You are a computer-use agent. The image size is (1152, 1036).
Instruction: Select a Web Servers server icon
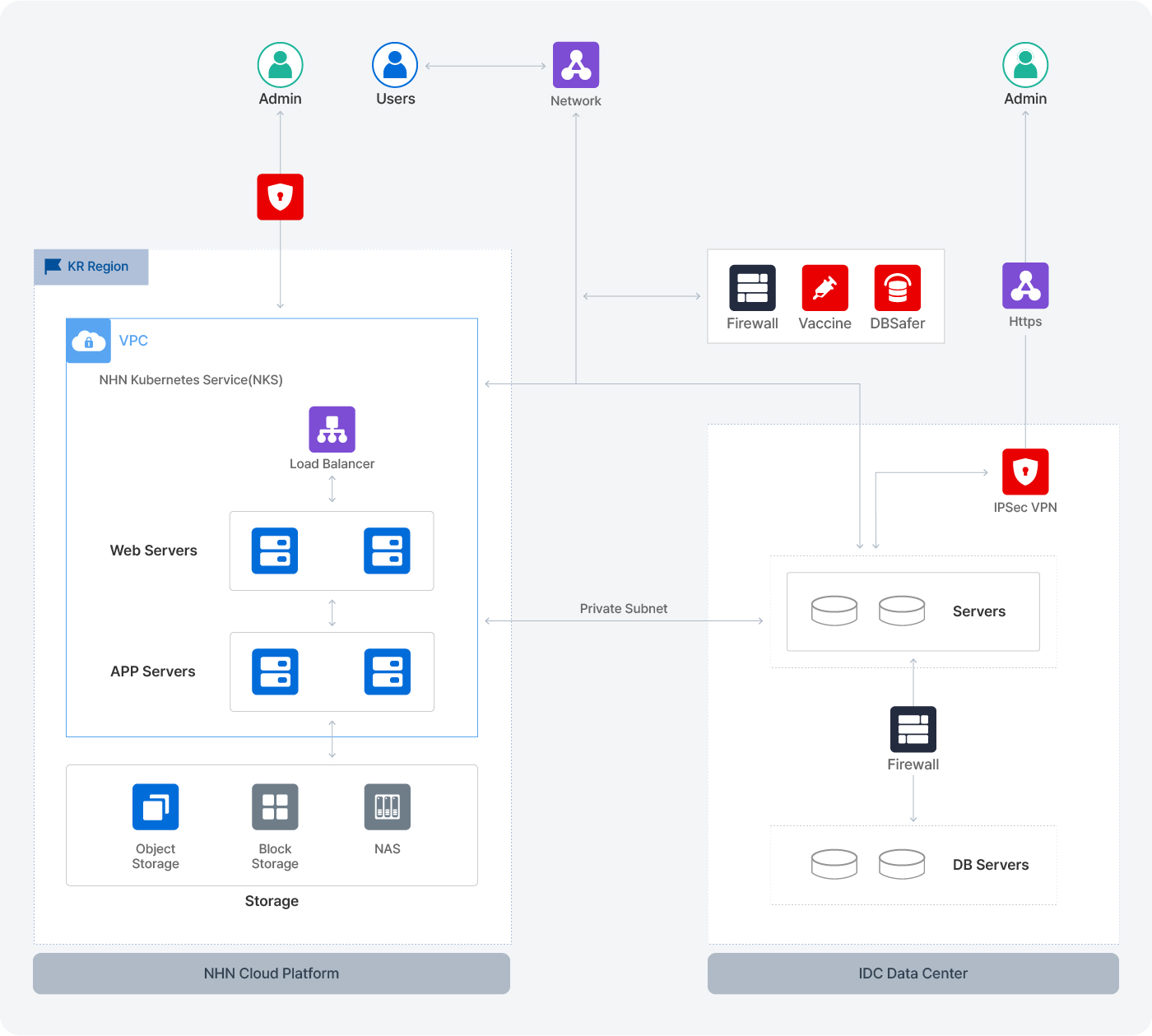click(x=275, y=551)
